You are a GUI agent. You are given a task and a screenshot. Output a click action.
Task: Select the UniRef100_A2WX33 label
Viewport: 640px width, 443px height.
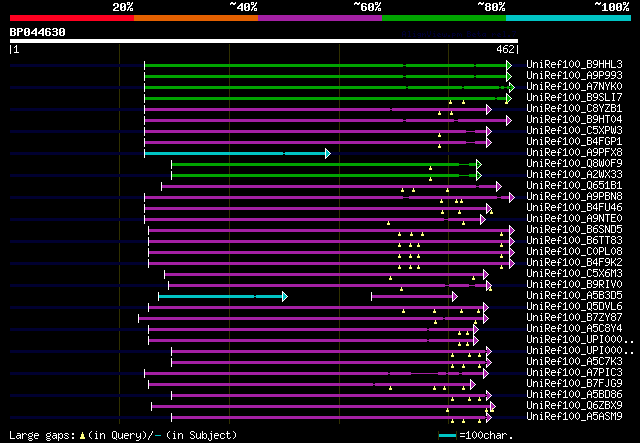click(x=574, y=175)
